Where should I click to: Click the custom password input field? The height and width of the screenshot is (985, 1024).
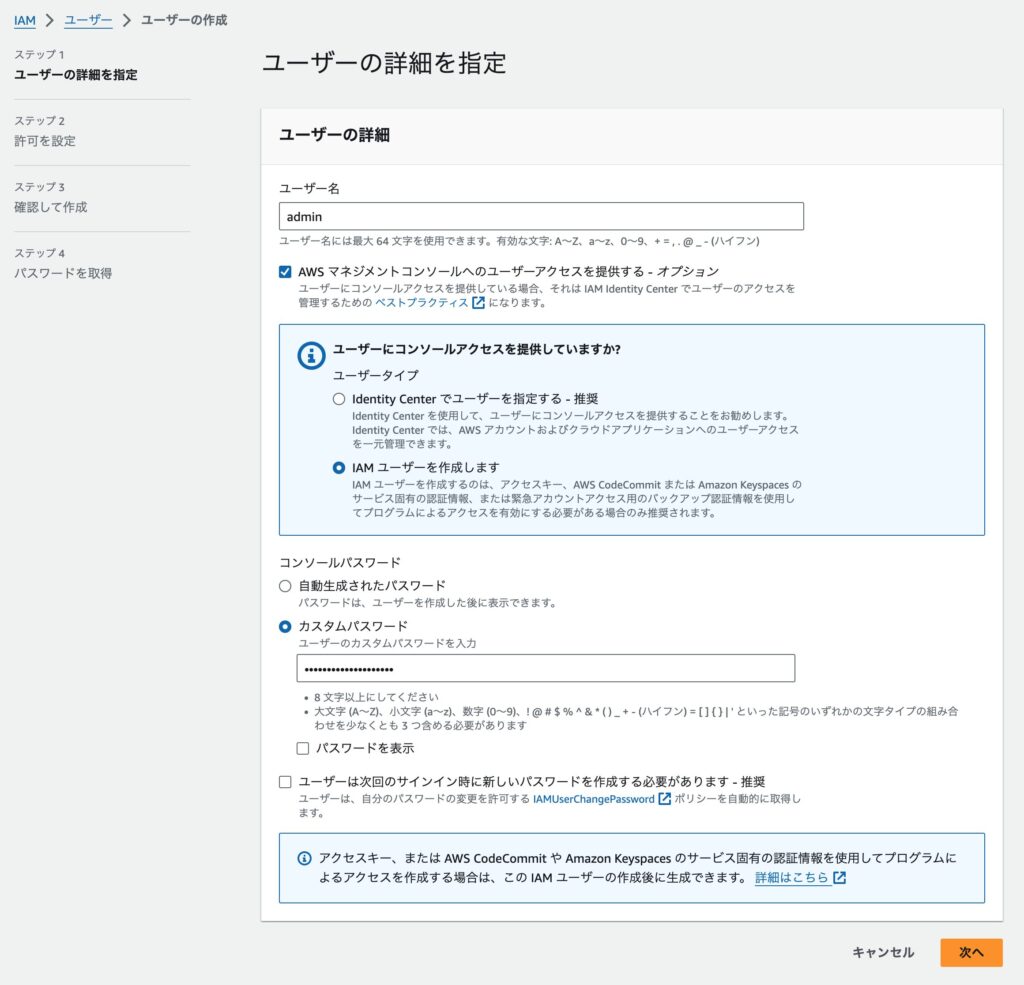[546, 668]
